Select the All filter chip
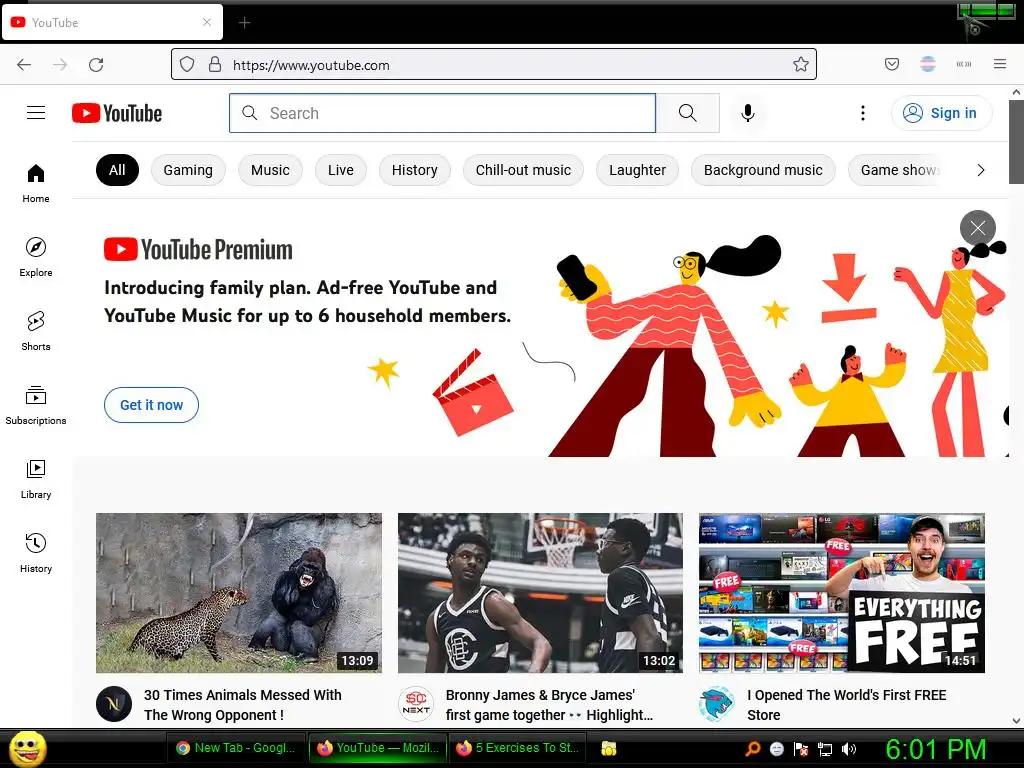Screen dimensions: 1024x768 (117, 170)
